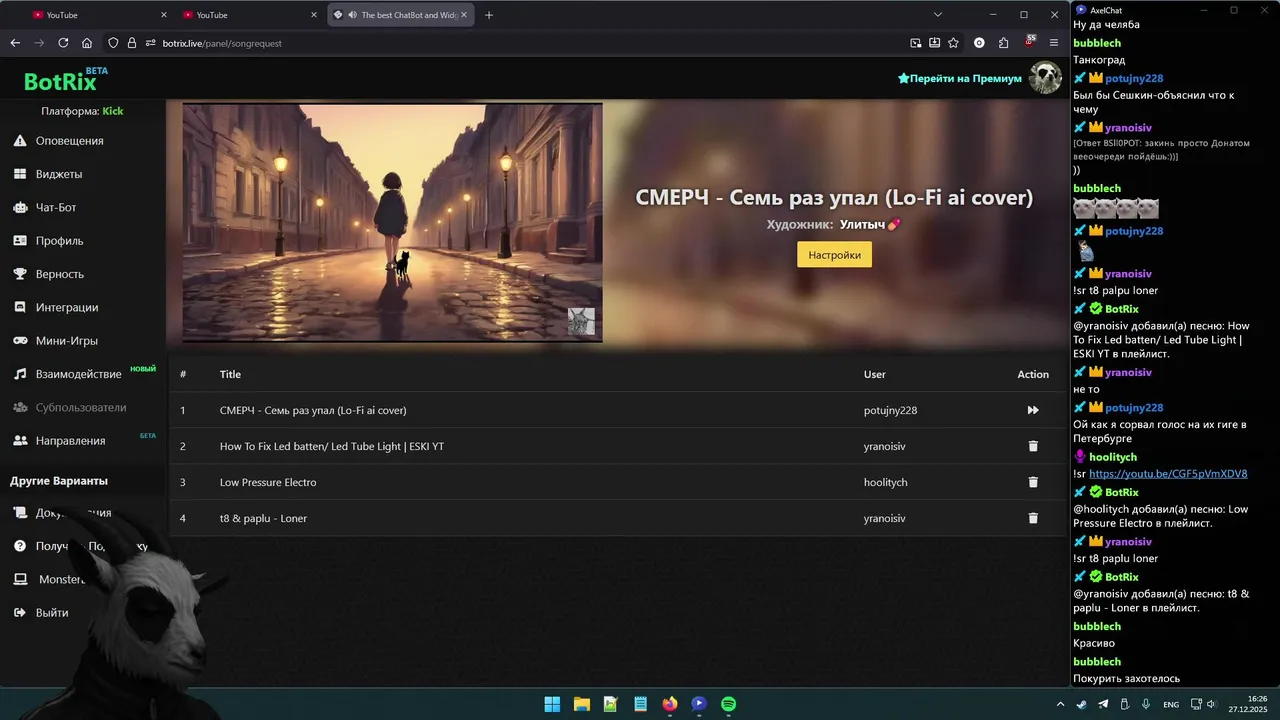1280x720 pixels.
Task: Close the first YouTube tab
Action: click(164, 15)
